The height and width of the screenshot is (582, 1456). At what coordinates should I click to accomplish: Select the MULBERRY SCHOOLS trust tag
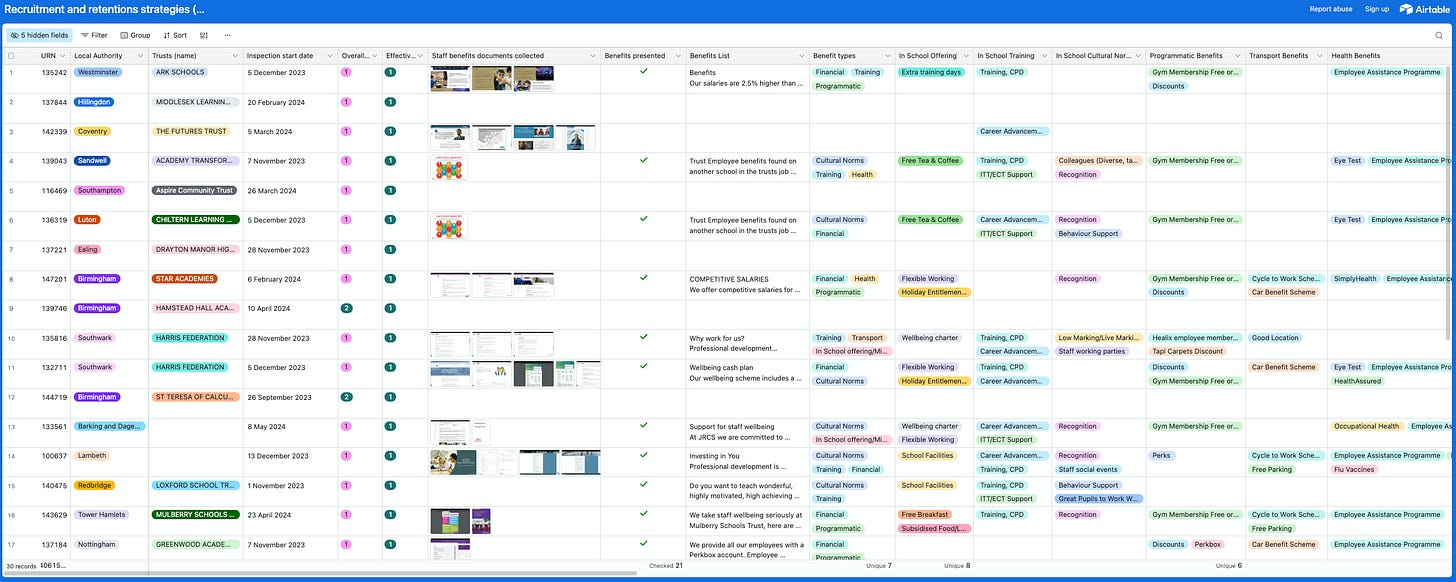tap(196, 514)
